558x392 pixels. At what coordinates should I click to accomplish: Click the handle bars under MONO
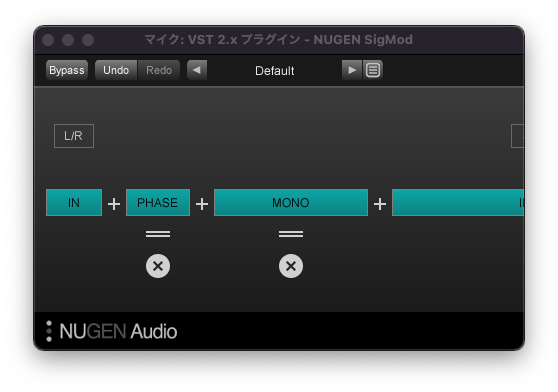291,234
